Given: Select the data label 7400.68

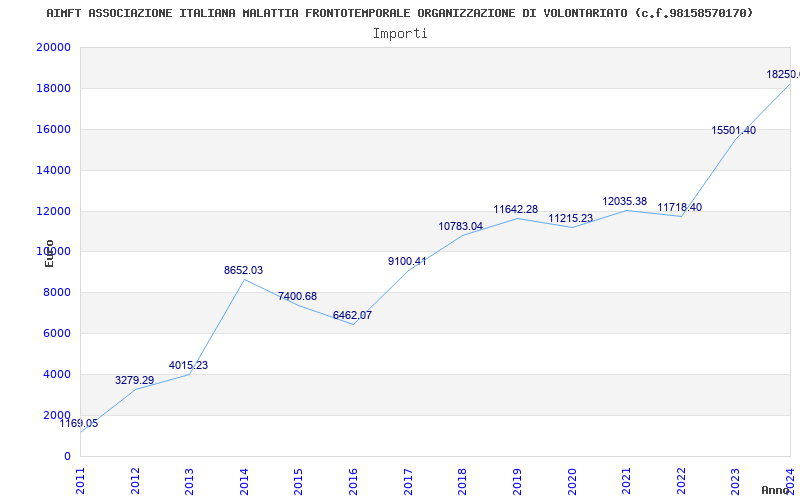Looking at the screenshot, I should point(297,296).
